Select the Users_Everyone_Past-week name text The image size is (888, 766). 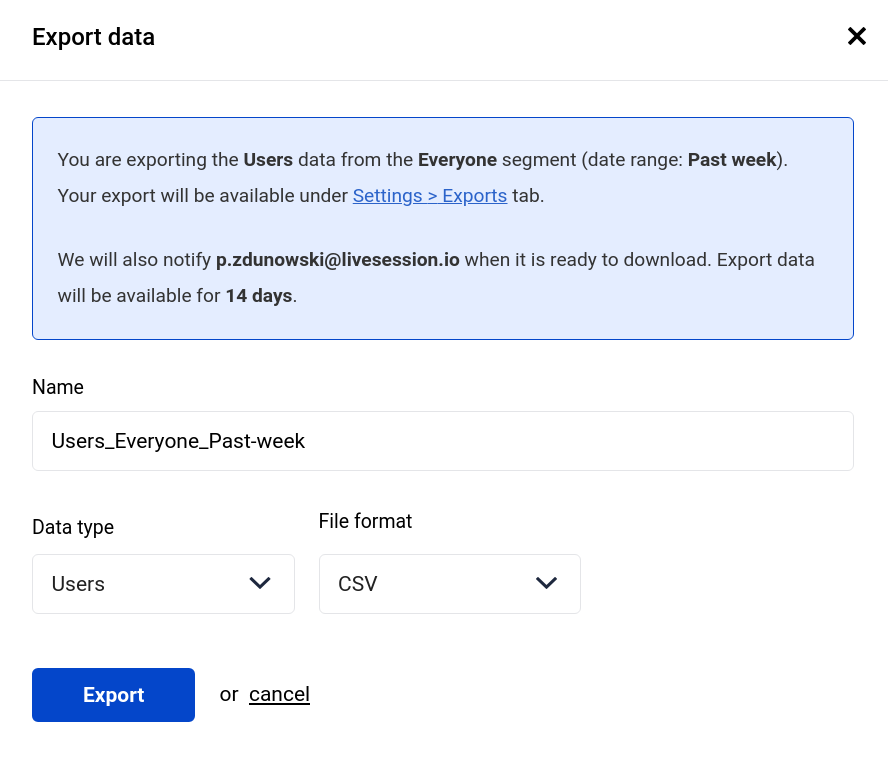pos(178,440)
